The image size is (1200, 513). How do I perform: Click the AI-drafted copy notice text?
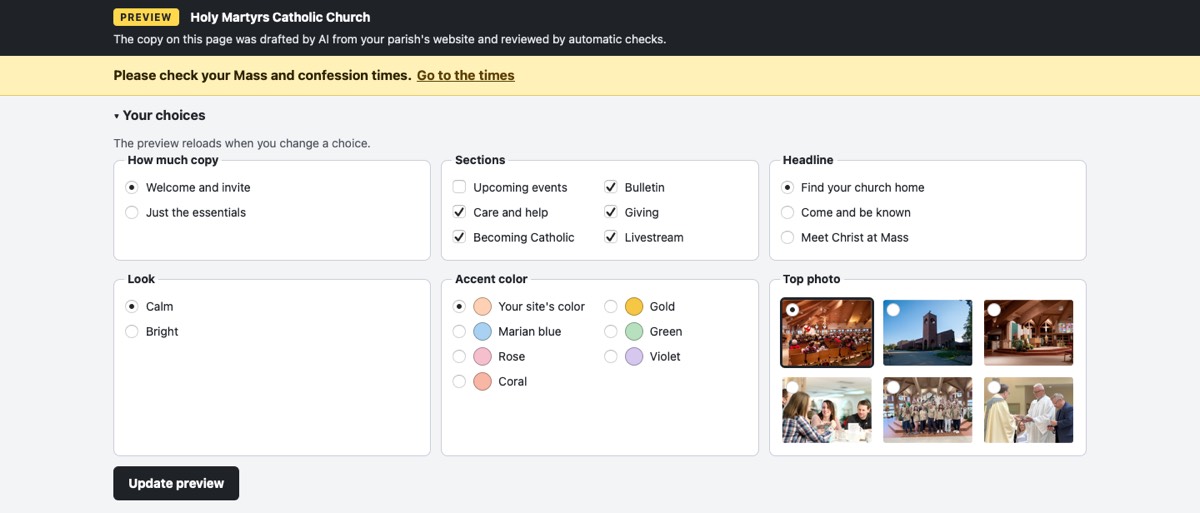point(389,39)
